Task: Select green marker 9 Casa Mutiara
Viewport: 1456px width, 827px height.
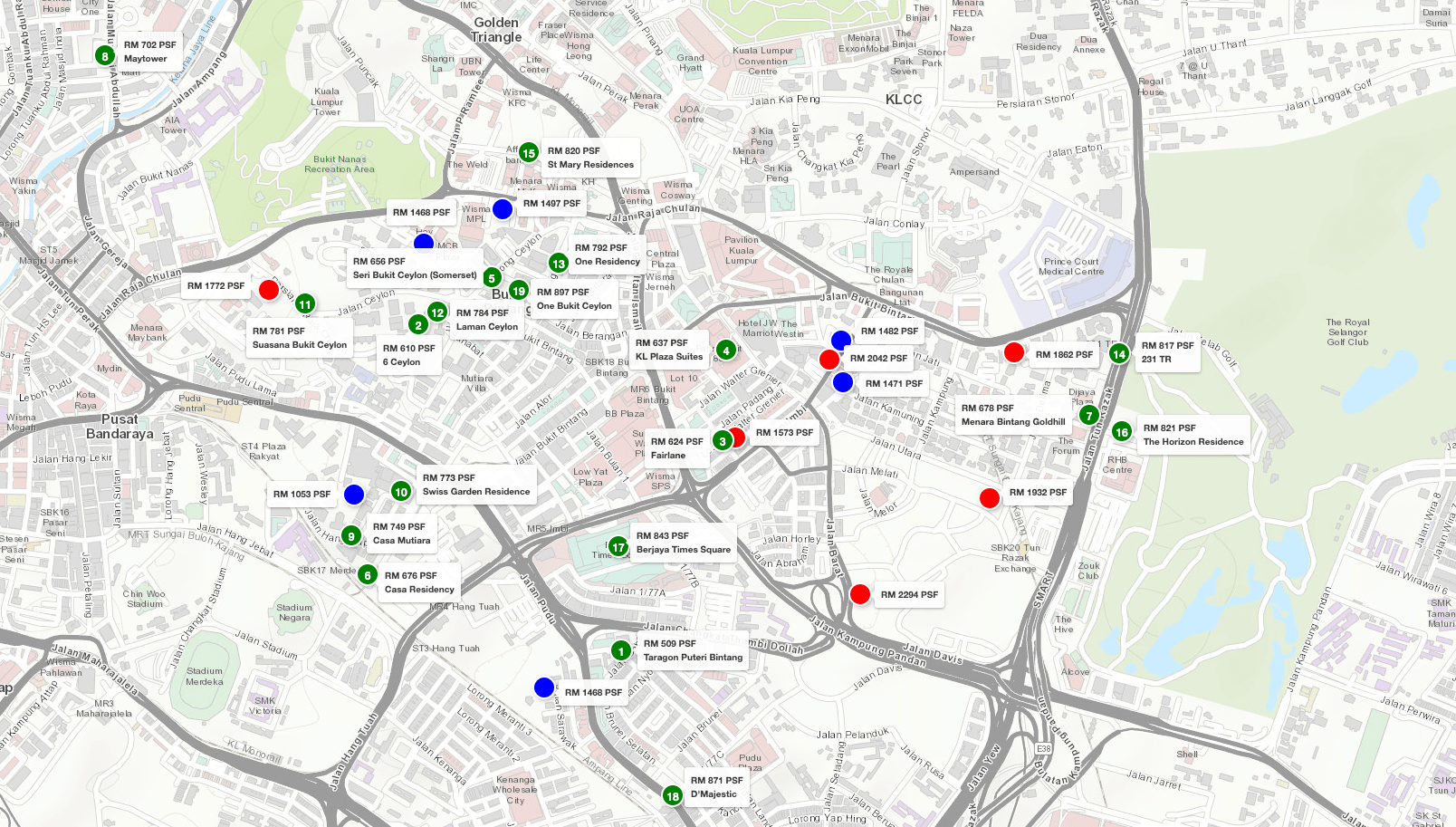Action: coord(351,536)
